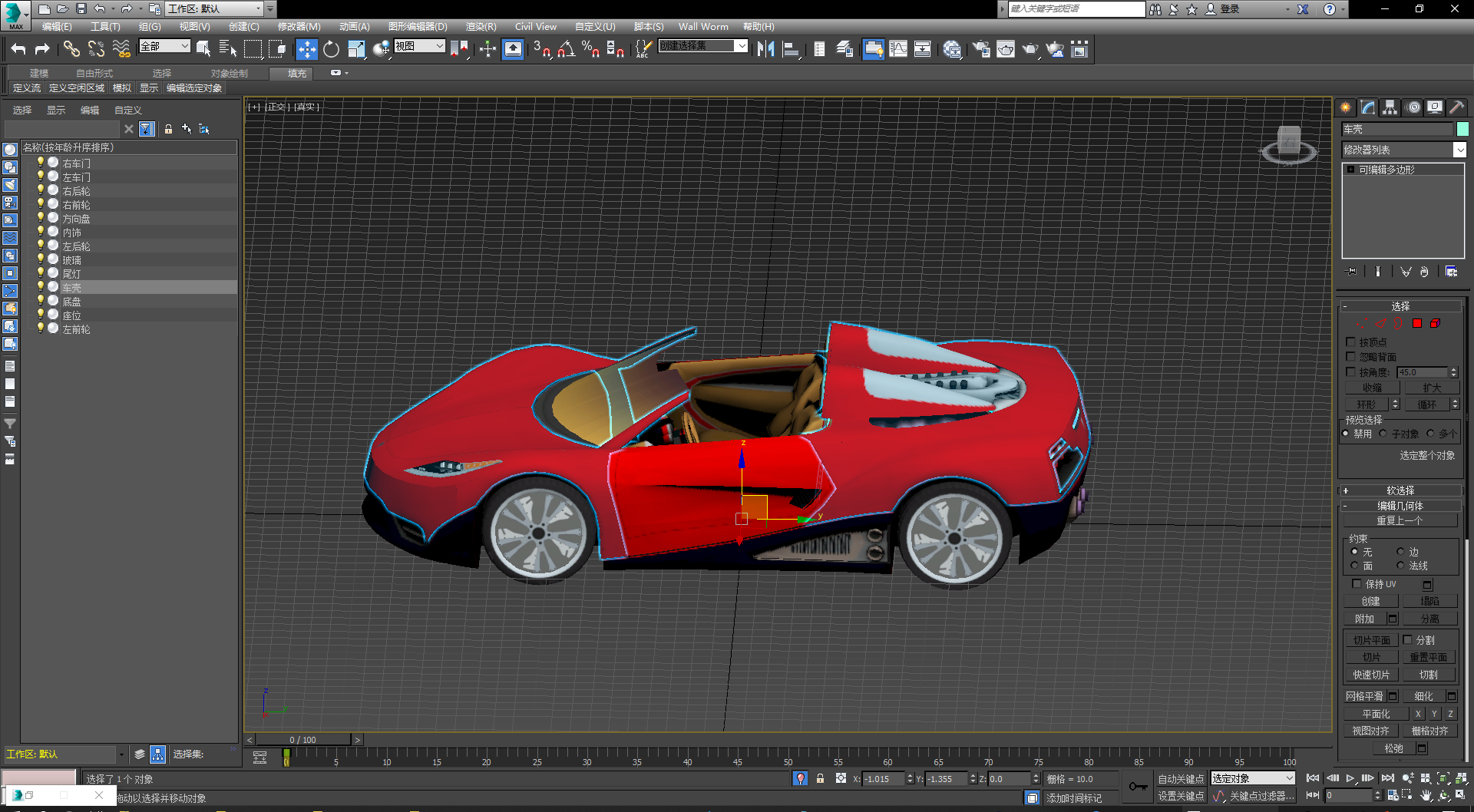This screenshot has height=812, width=1474.
Task: Enable the 忽略背面 checkbox
Action: (x=1351, y=357)
